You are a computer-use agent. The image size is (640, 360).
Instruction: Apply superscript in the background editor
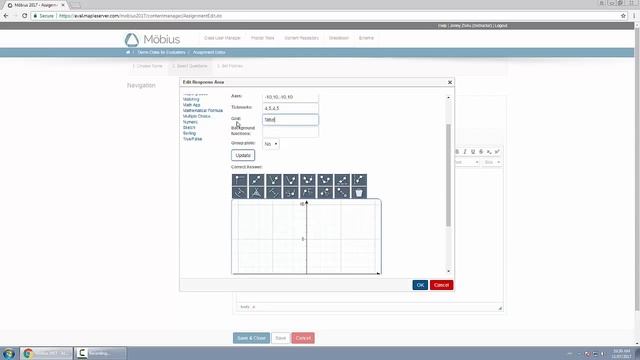497,151
